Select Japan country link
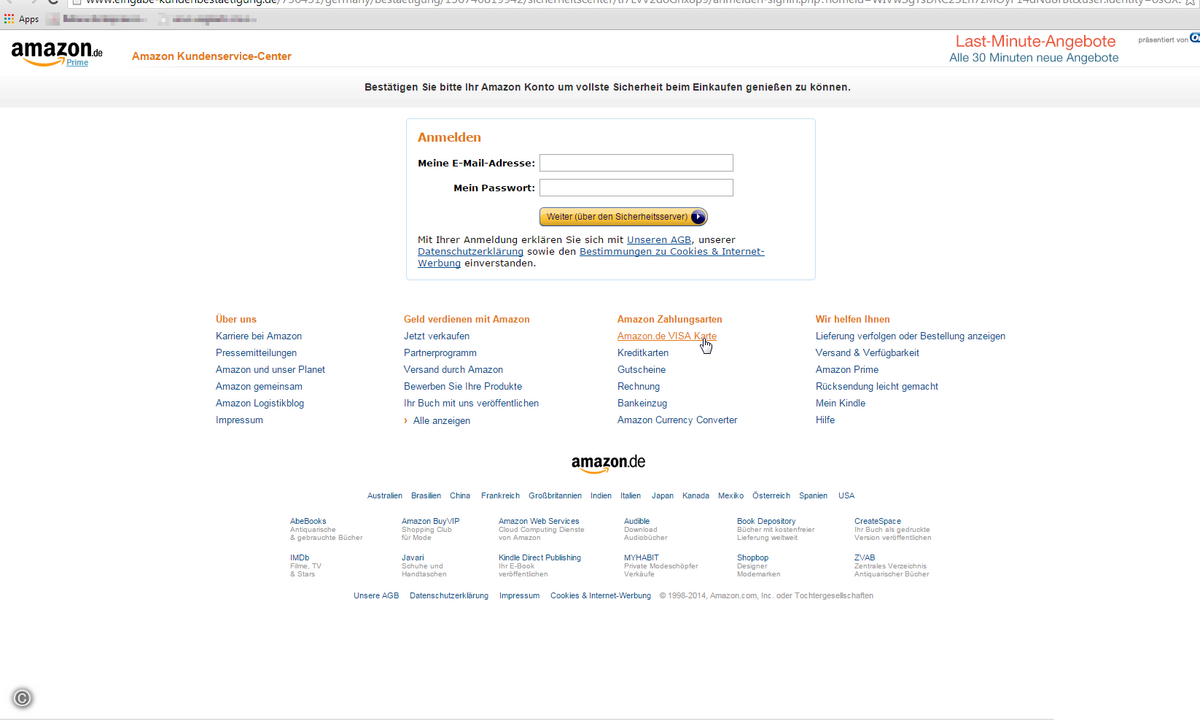This screenshot has width=1200, height=720. click(662, 496)
